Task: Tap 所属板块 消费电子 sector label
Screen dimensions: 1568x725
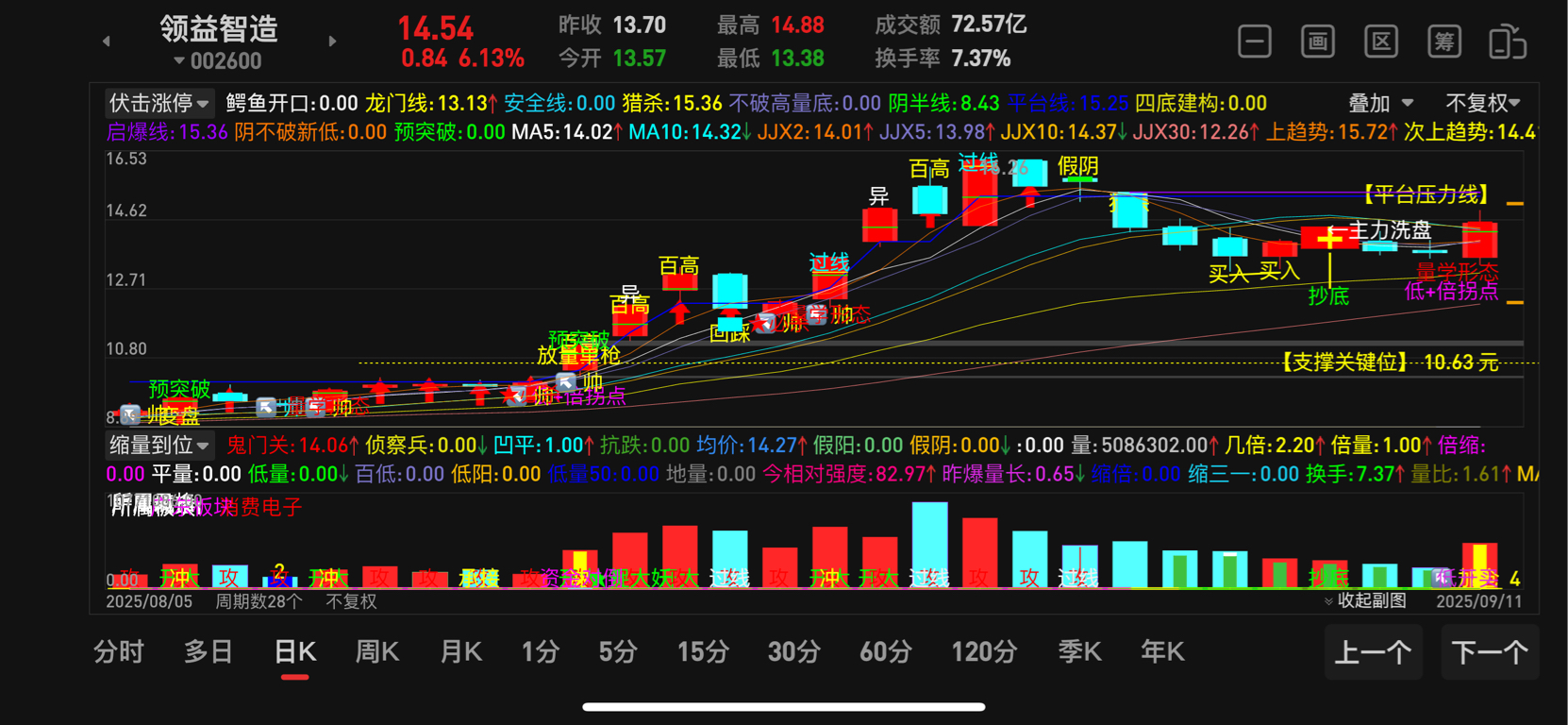Action: (208, 507)
